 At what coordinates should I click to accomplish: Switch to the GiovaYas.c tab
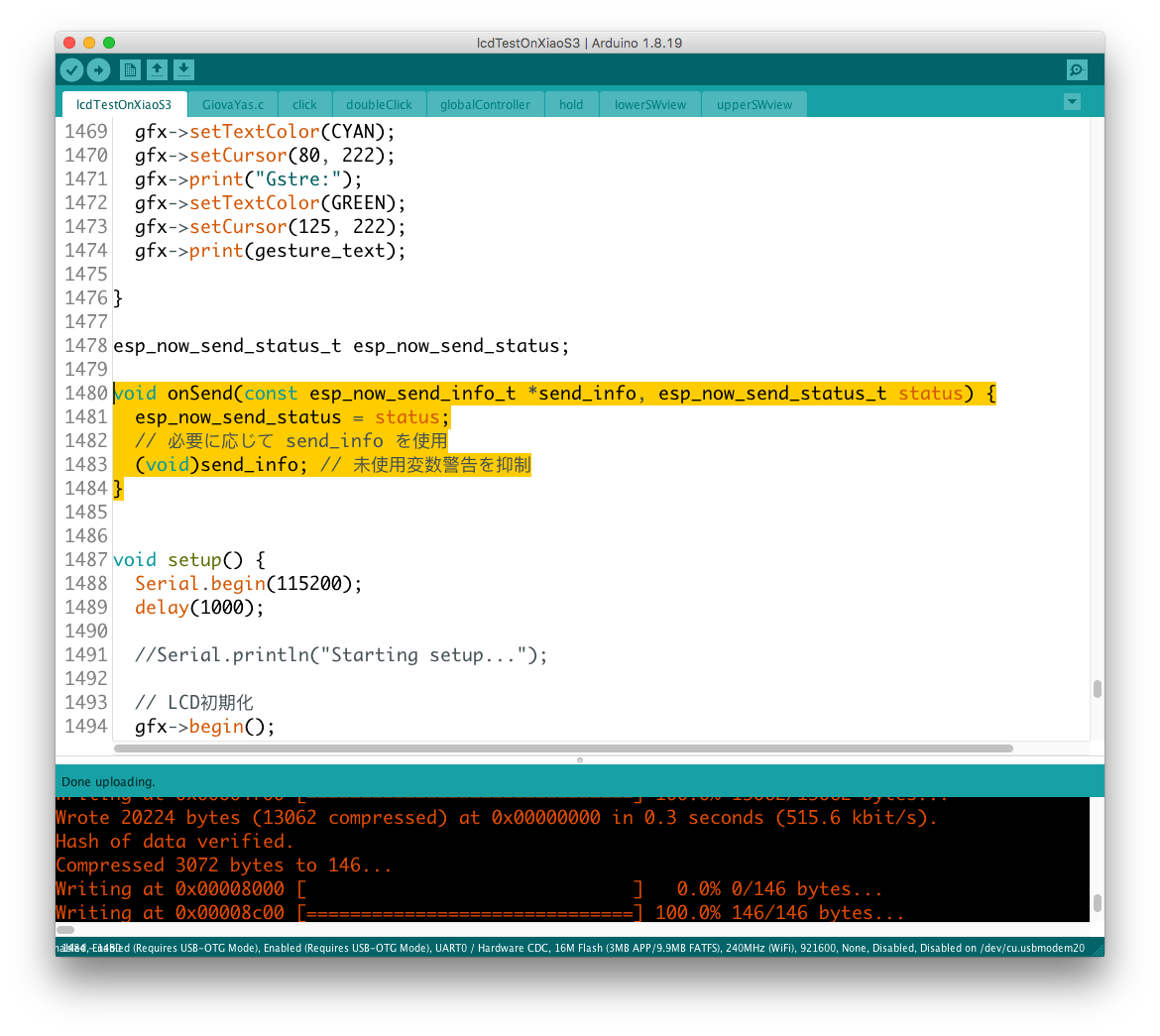(x=233, y=104)
